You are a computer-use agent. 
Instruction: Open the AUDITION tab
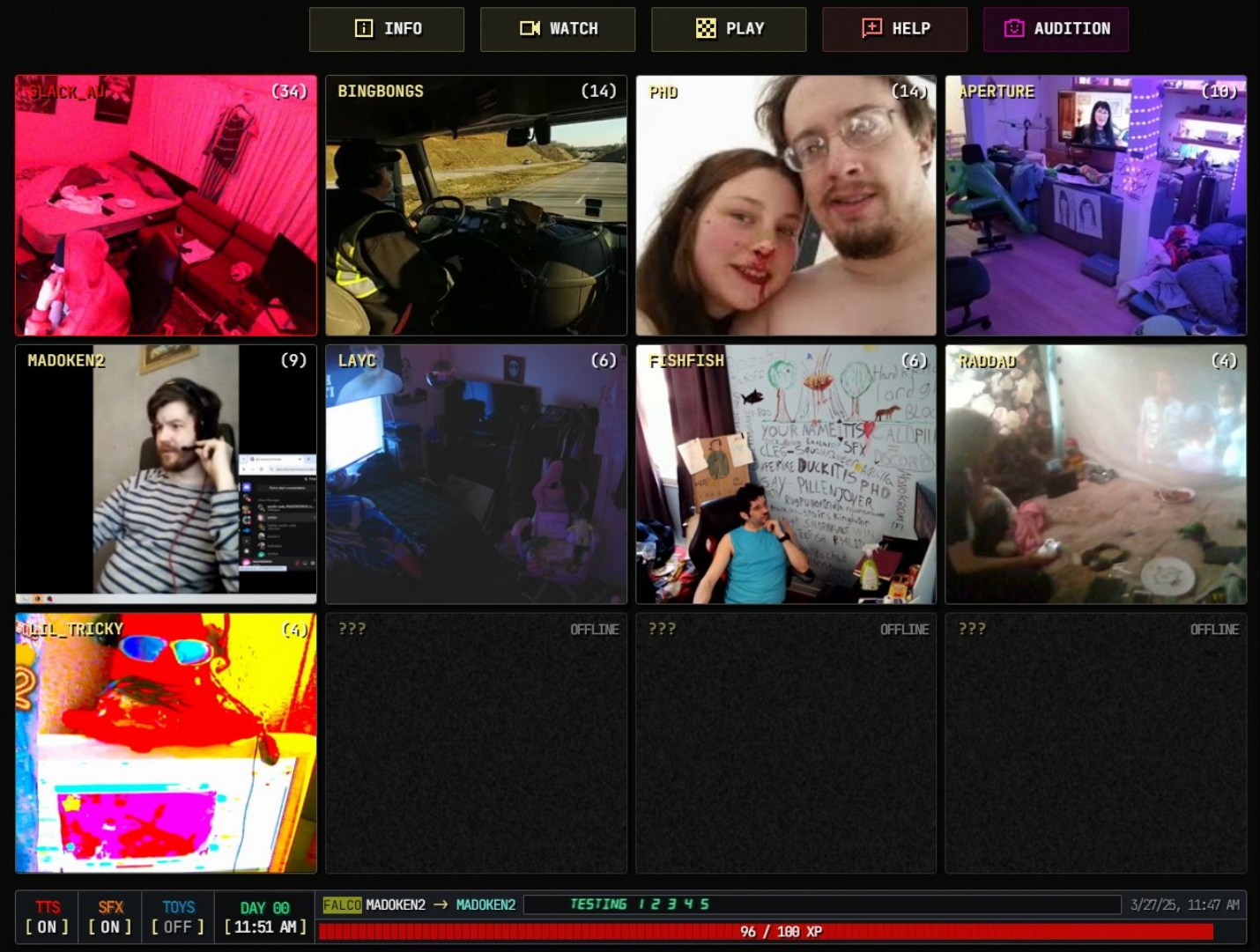(1056, 29)
